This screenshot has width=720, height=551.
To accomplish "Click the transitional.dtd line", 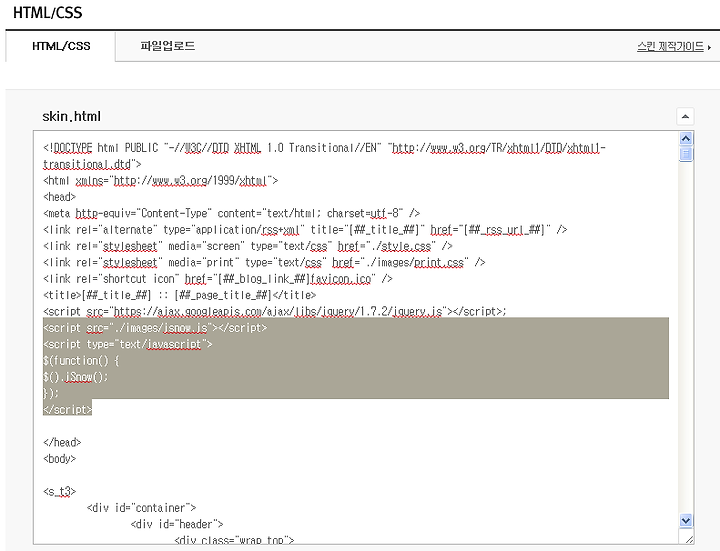I will (x=92, y=164).
